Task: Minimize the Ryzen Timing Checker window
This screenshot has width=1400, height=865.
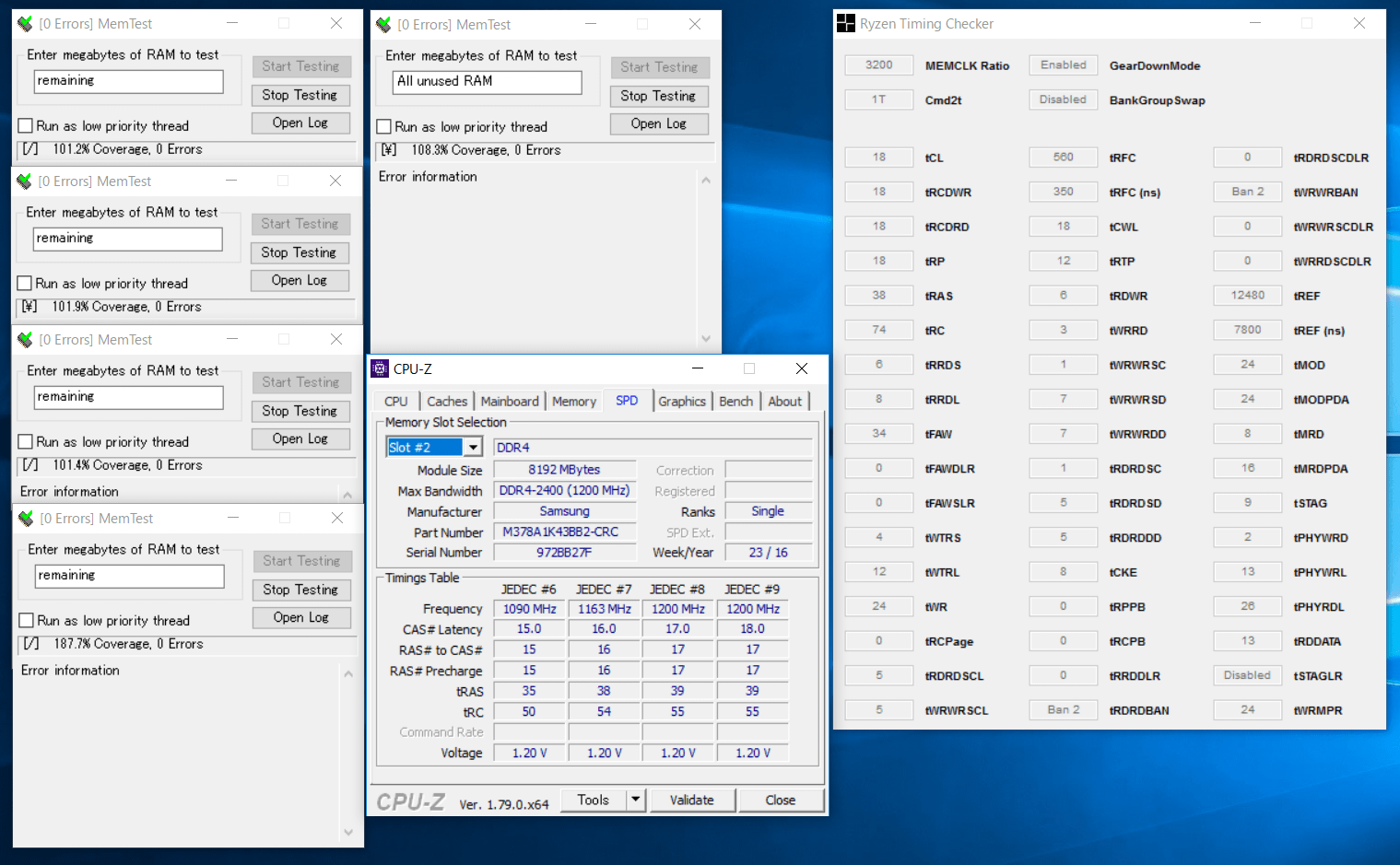Action: pyautogui.click(x=1253, y=24)
